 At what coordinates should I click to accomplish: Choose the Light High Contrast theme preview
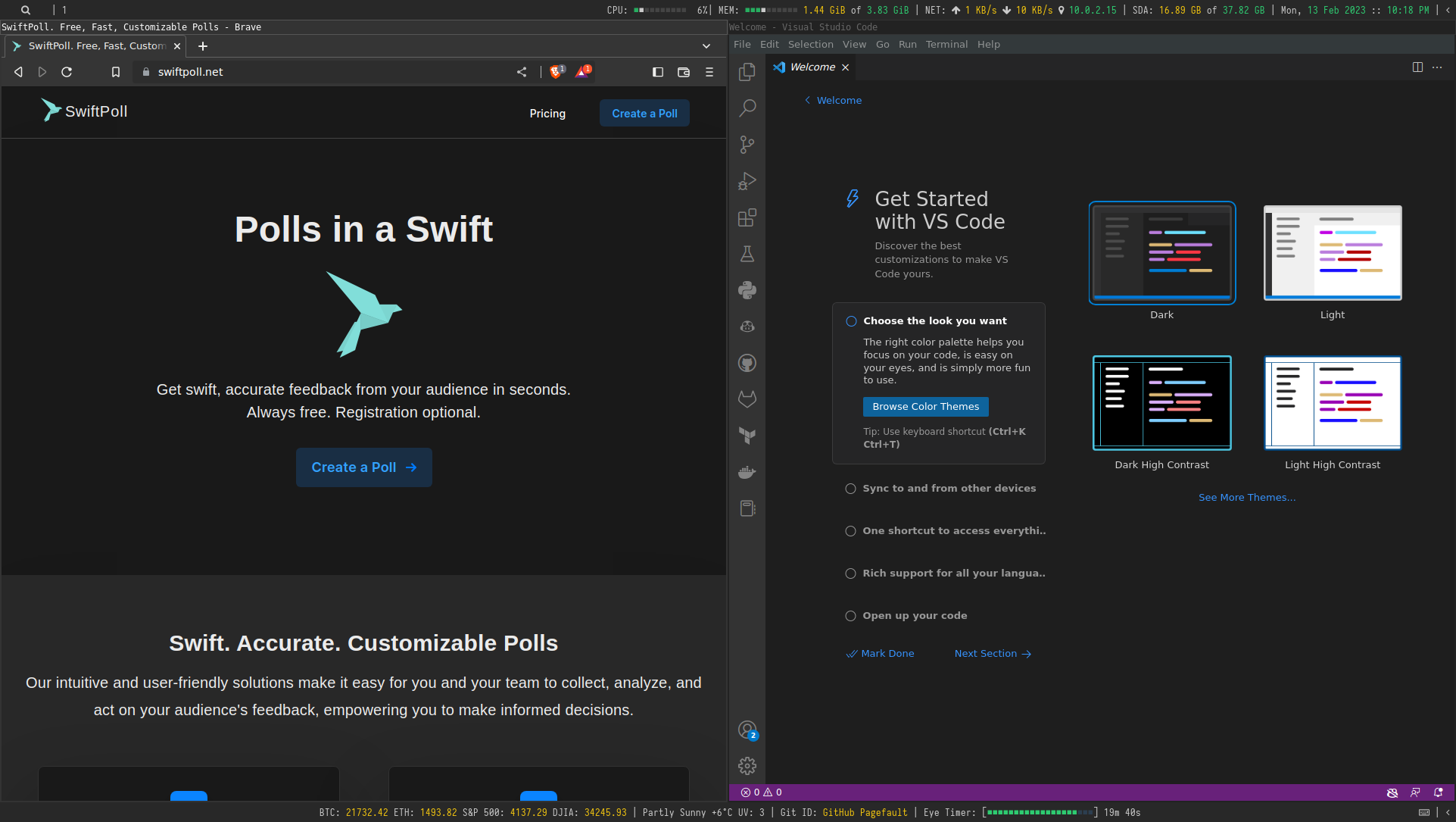coord(1332,403)
